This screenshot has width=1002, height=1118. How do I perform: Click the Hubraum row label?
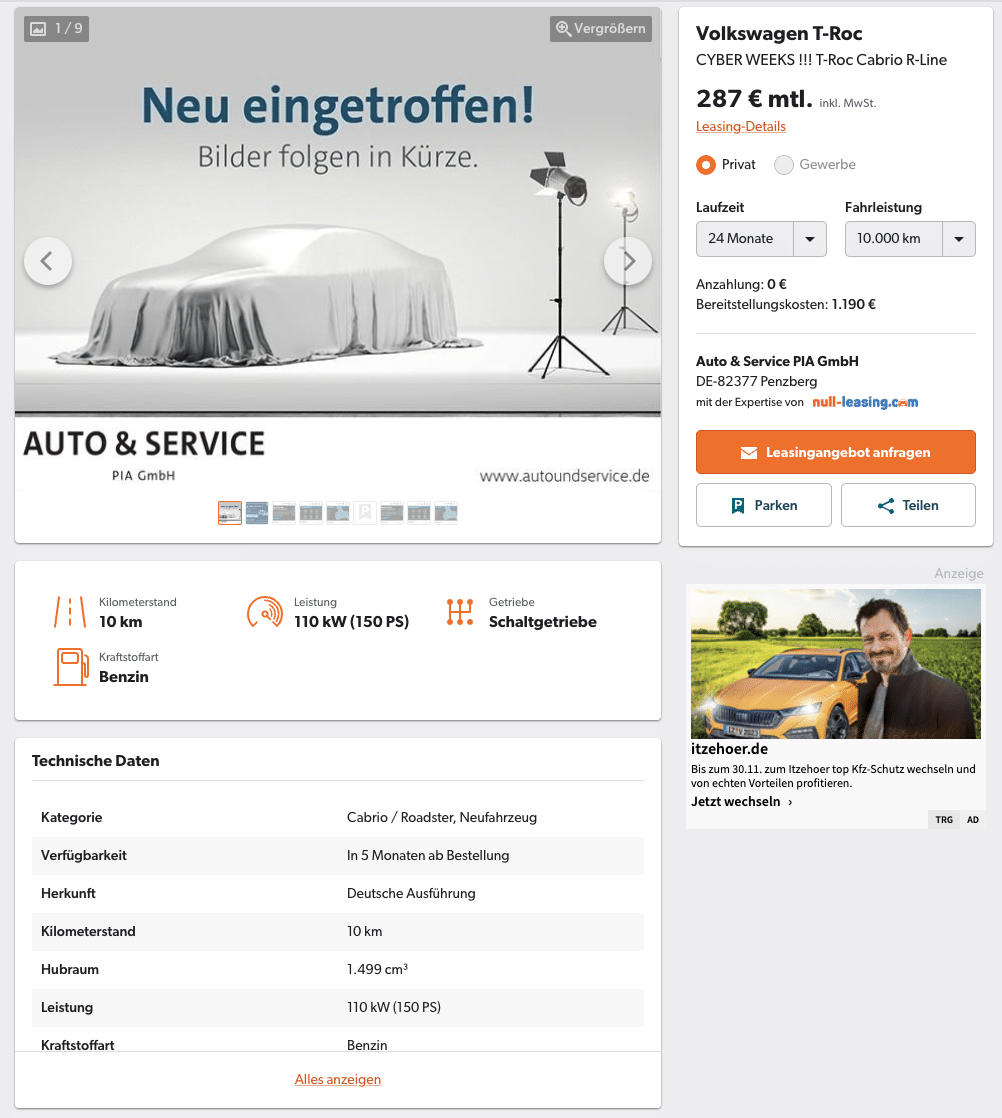click(70, 970)
